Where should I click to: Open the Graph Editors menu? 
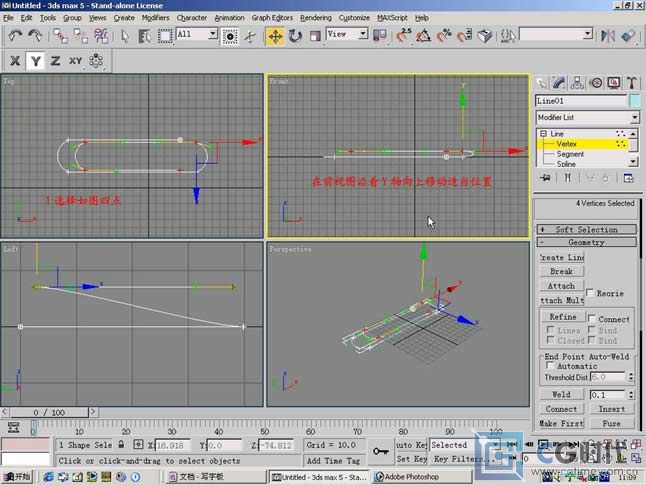point(272,18)
